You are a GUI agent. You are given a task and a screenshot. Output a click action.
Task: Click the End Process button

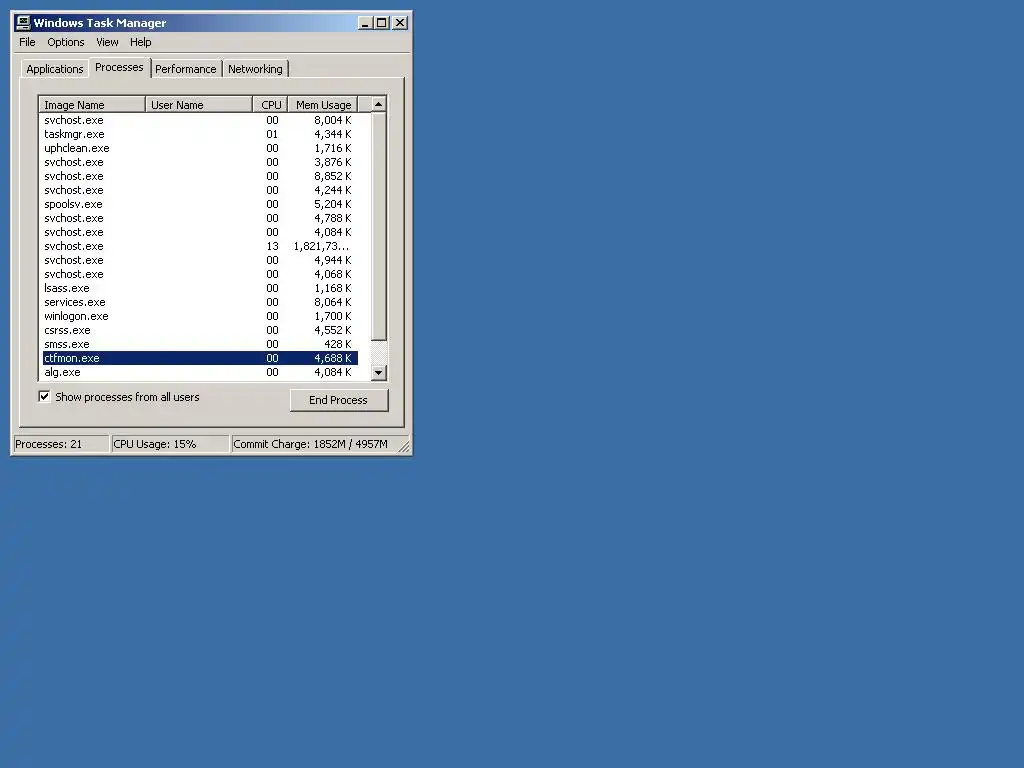point(339,400)
